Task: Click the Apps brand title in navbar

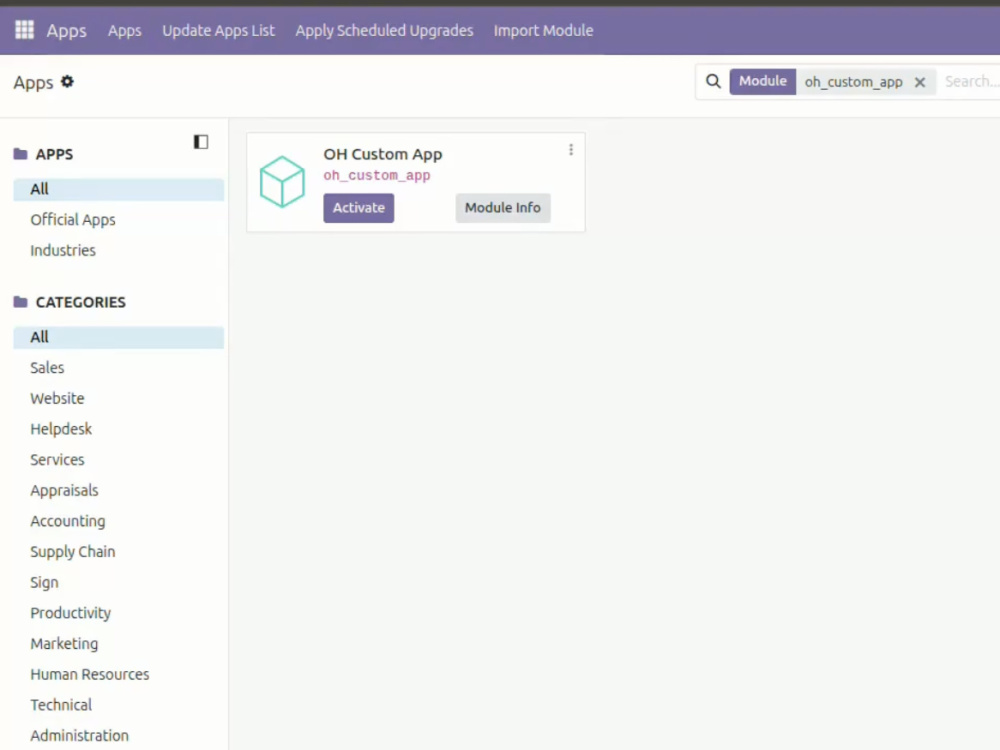Action: [x=66, y=31]
